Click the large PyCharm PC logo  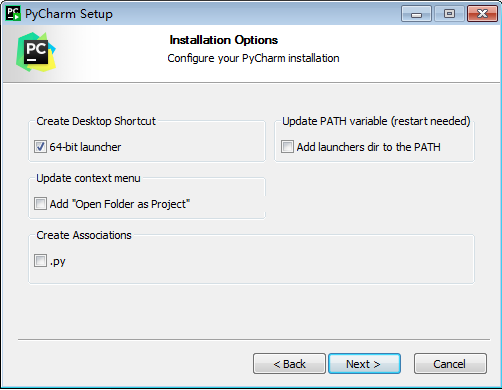(x=36, y=52)
